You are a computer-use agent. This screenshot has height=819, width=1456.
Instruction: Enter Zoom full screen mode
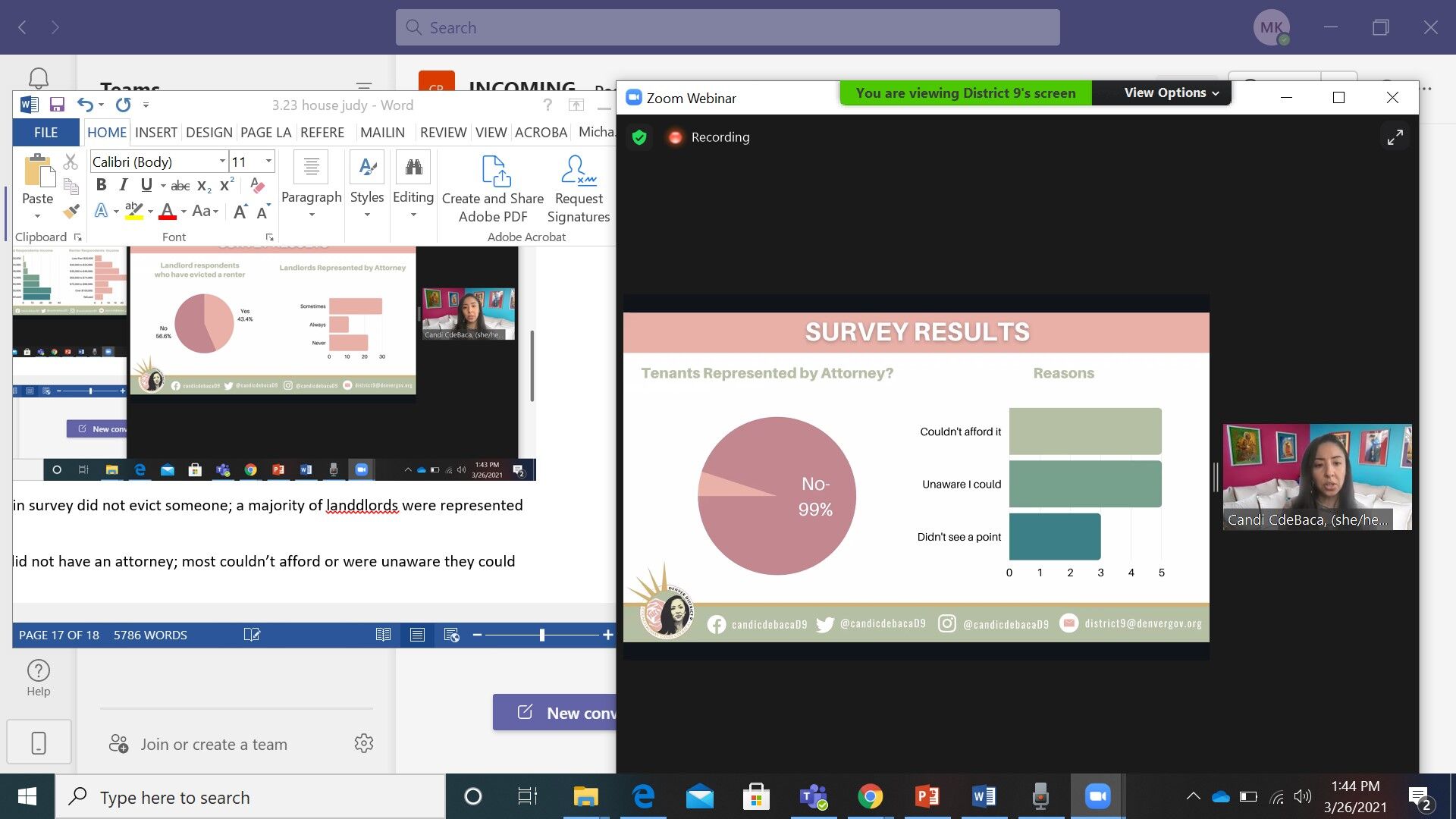click(x=1395, y=137)
